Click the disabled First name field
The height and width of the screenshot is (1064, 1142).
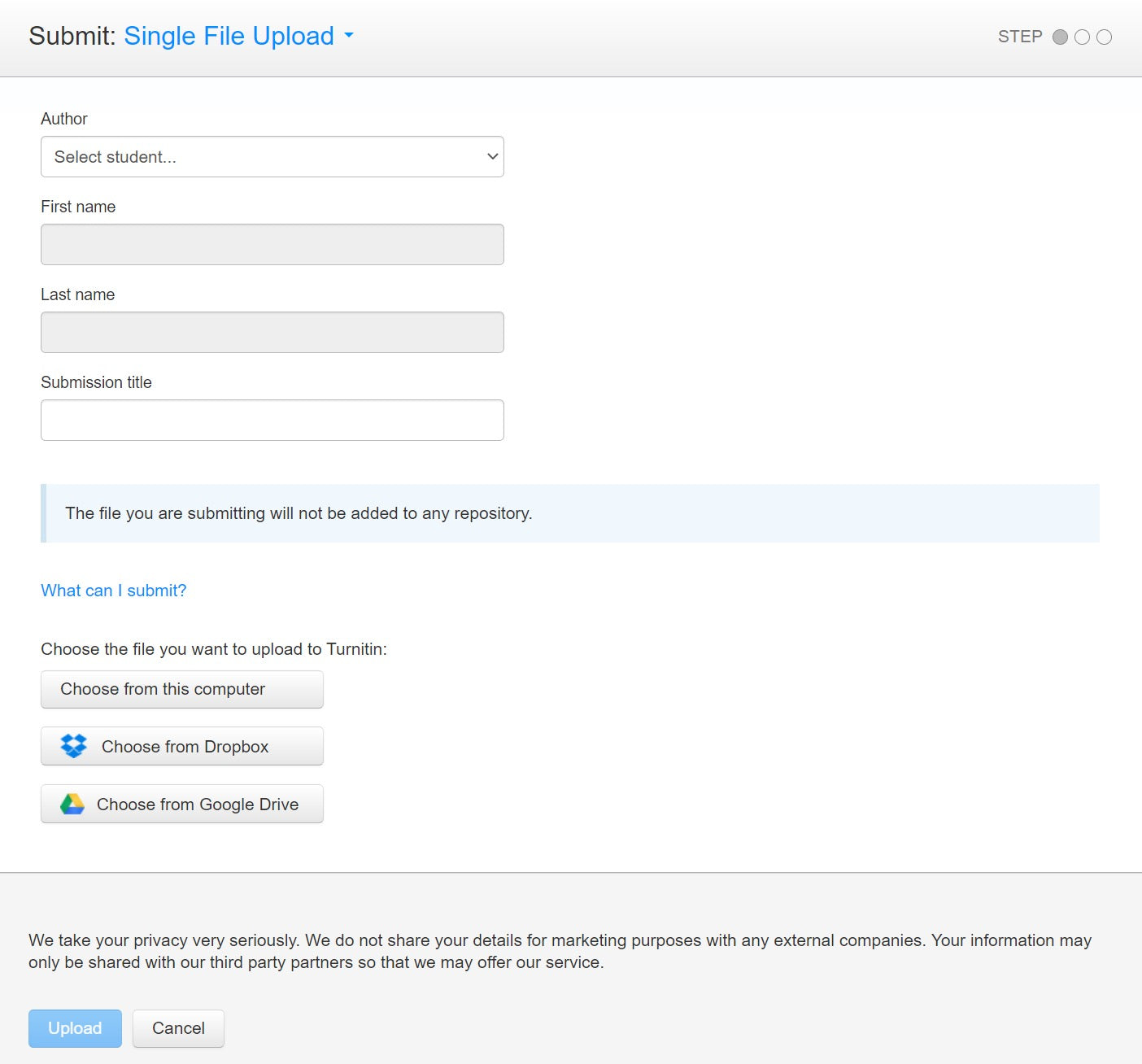coord(272,245)
